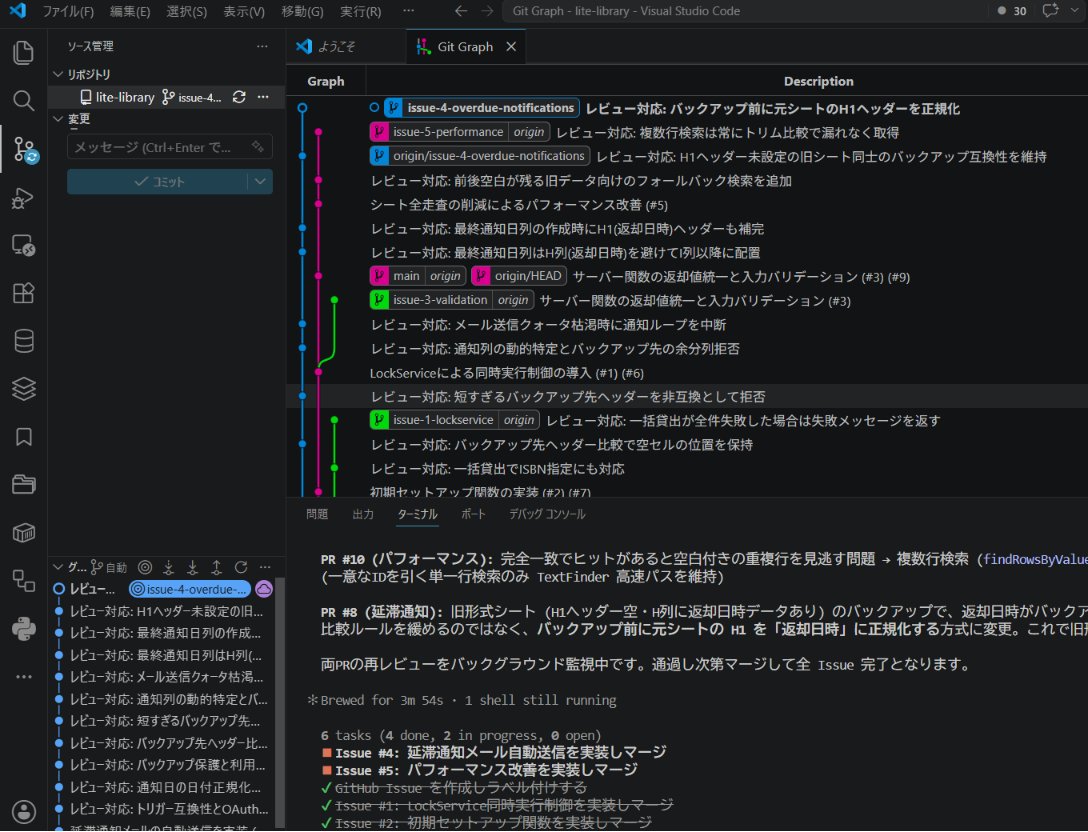The height and width of the screenshot is (832, 1088).
Task: Open the Python view icon
Action: [x=24, y=629]
